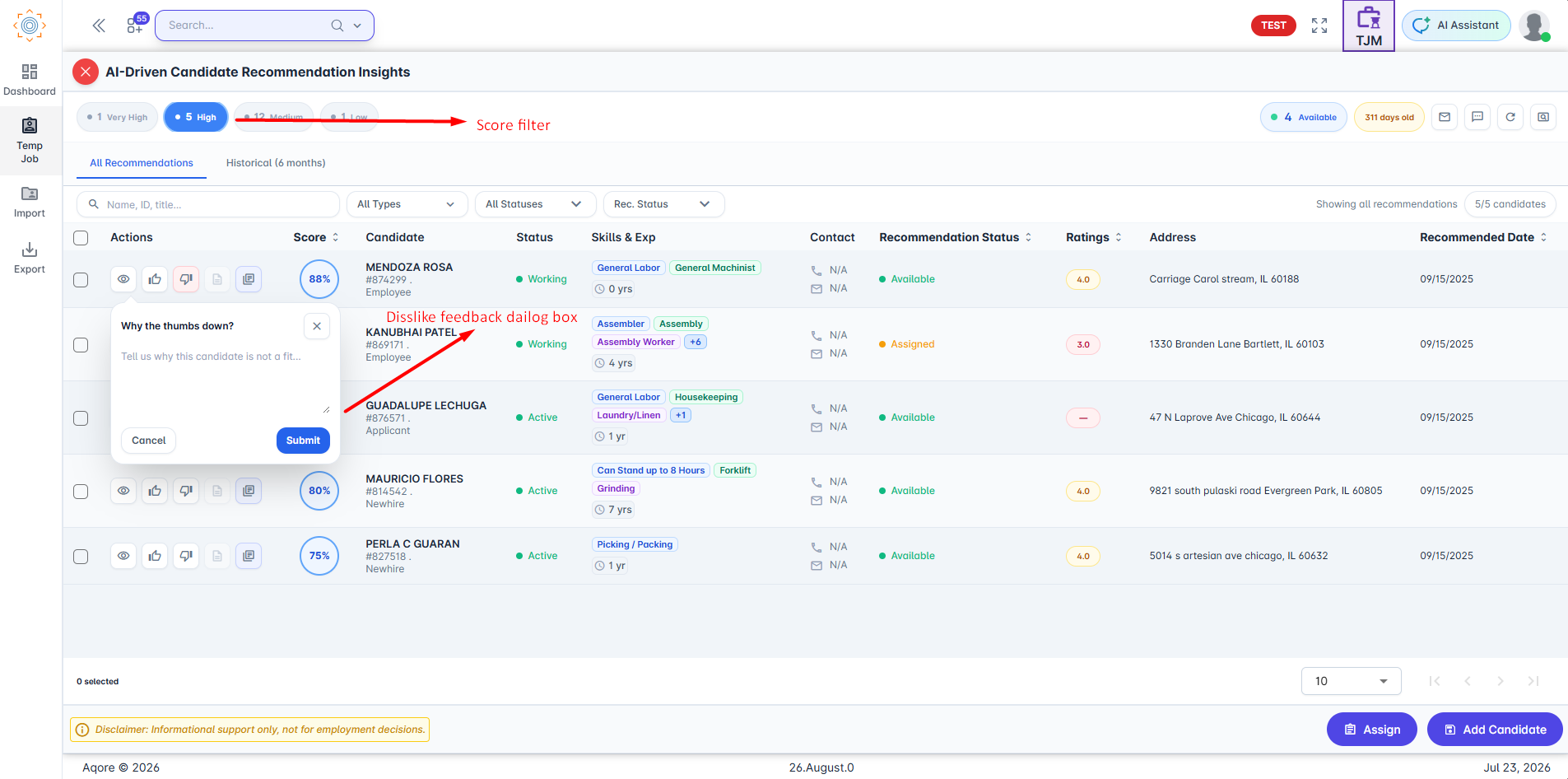The width and height of the screenshot is (1568, 779).
Task: Select the Guadalupe Lechuga row checkbox
Action: click(81, 418)
